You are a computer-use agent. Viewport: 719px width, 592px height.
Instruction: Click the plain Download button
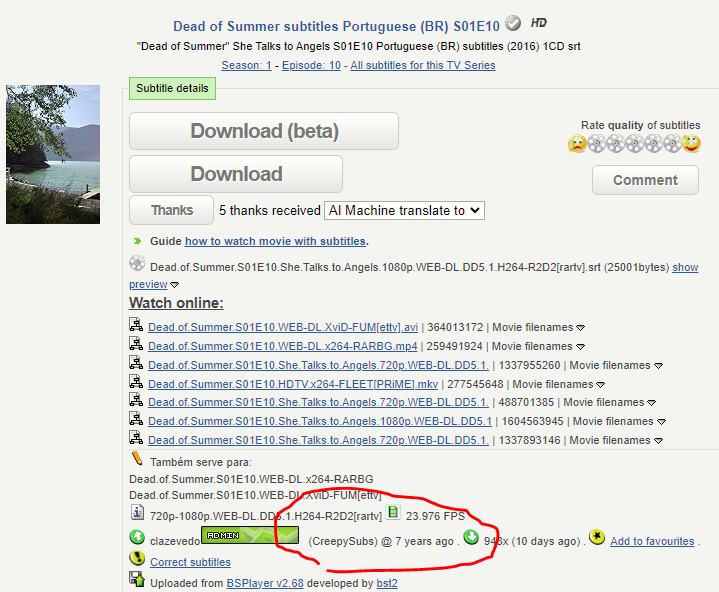(x=236, y=174)
